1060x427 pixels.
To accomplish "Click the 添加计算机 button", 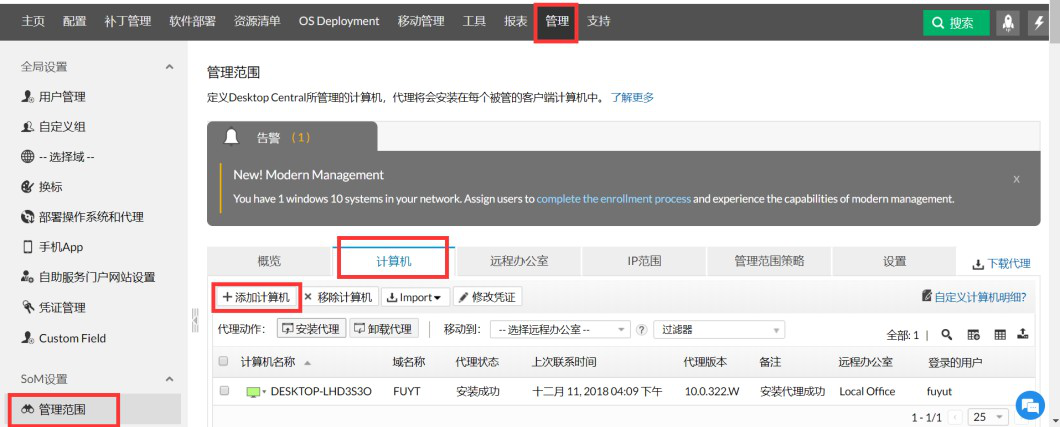I will click(256, 297).
